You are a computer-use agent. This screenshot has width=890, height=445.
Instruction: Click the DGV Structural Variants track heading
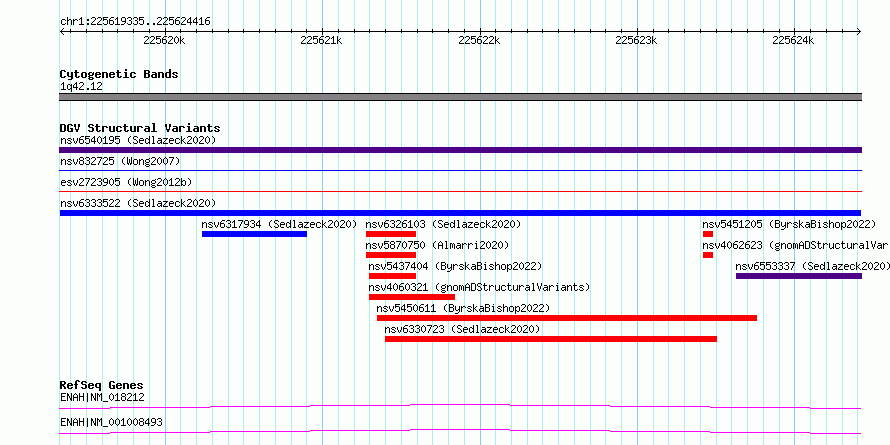click(x=140, y=128)
